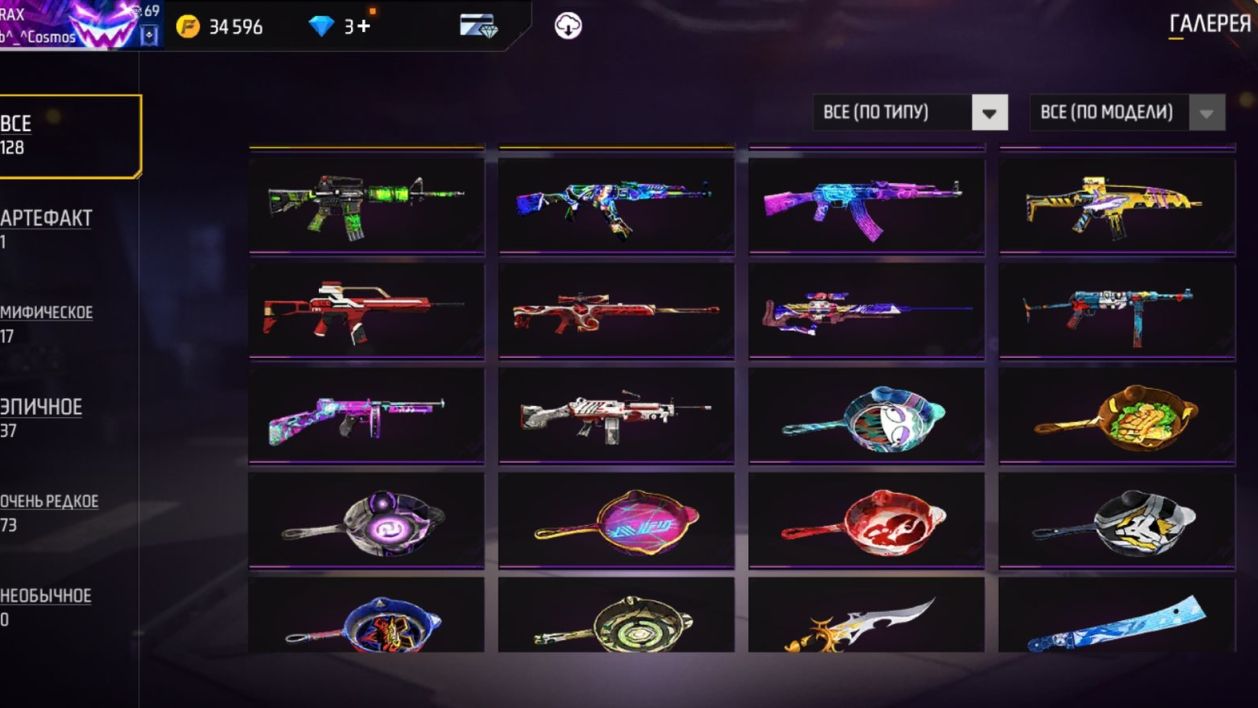
Task: Open the diamond card voucher icon
Action: [478, 26]
